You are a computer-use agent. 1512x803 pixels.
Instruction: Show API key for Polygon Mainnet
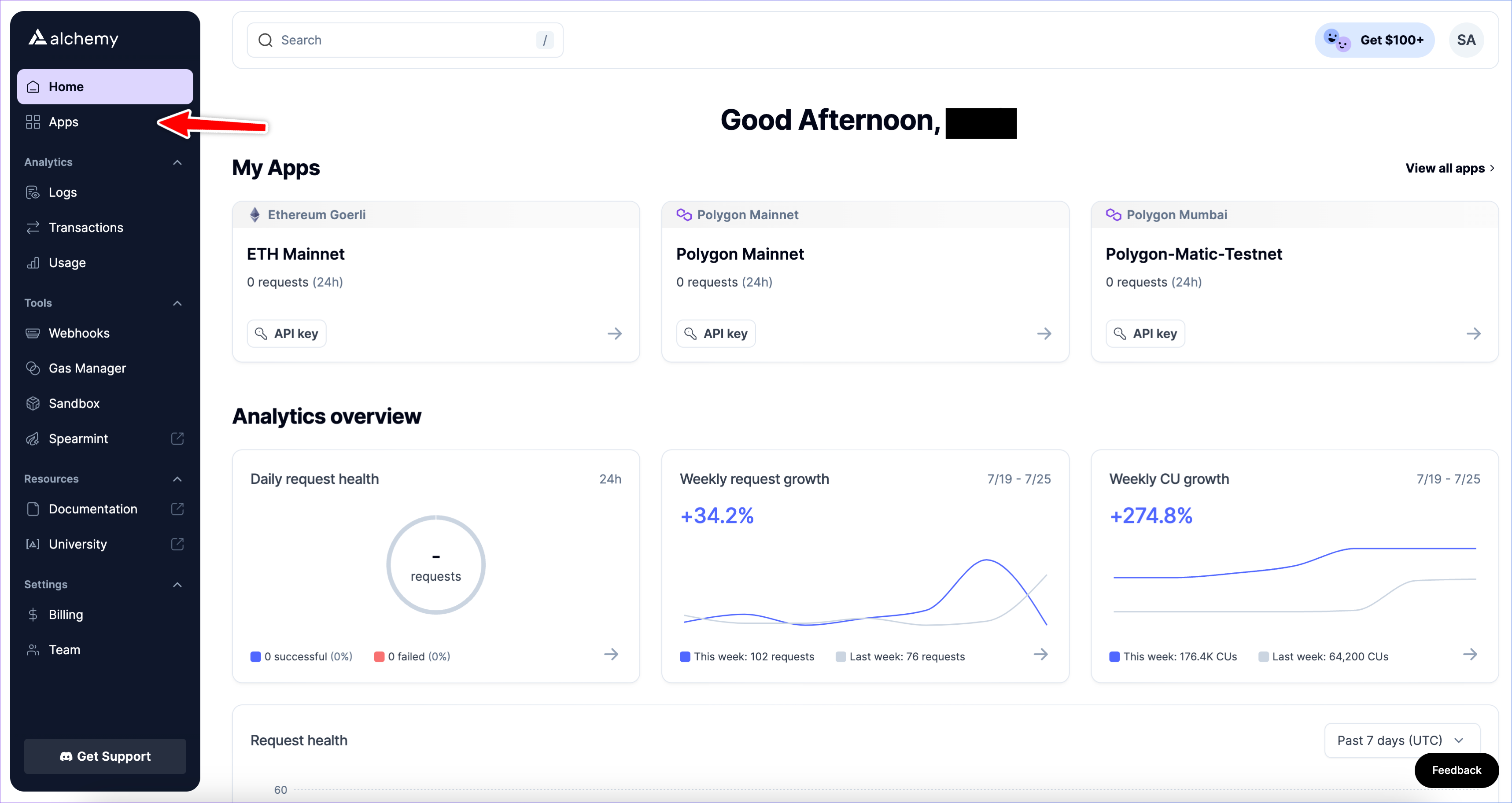(x=715, y=333)
